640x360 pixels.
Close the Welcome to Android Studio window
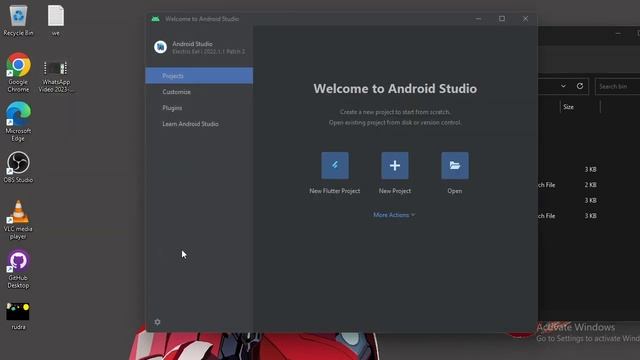pos(525,19)
